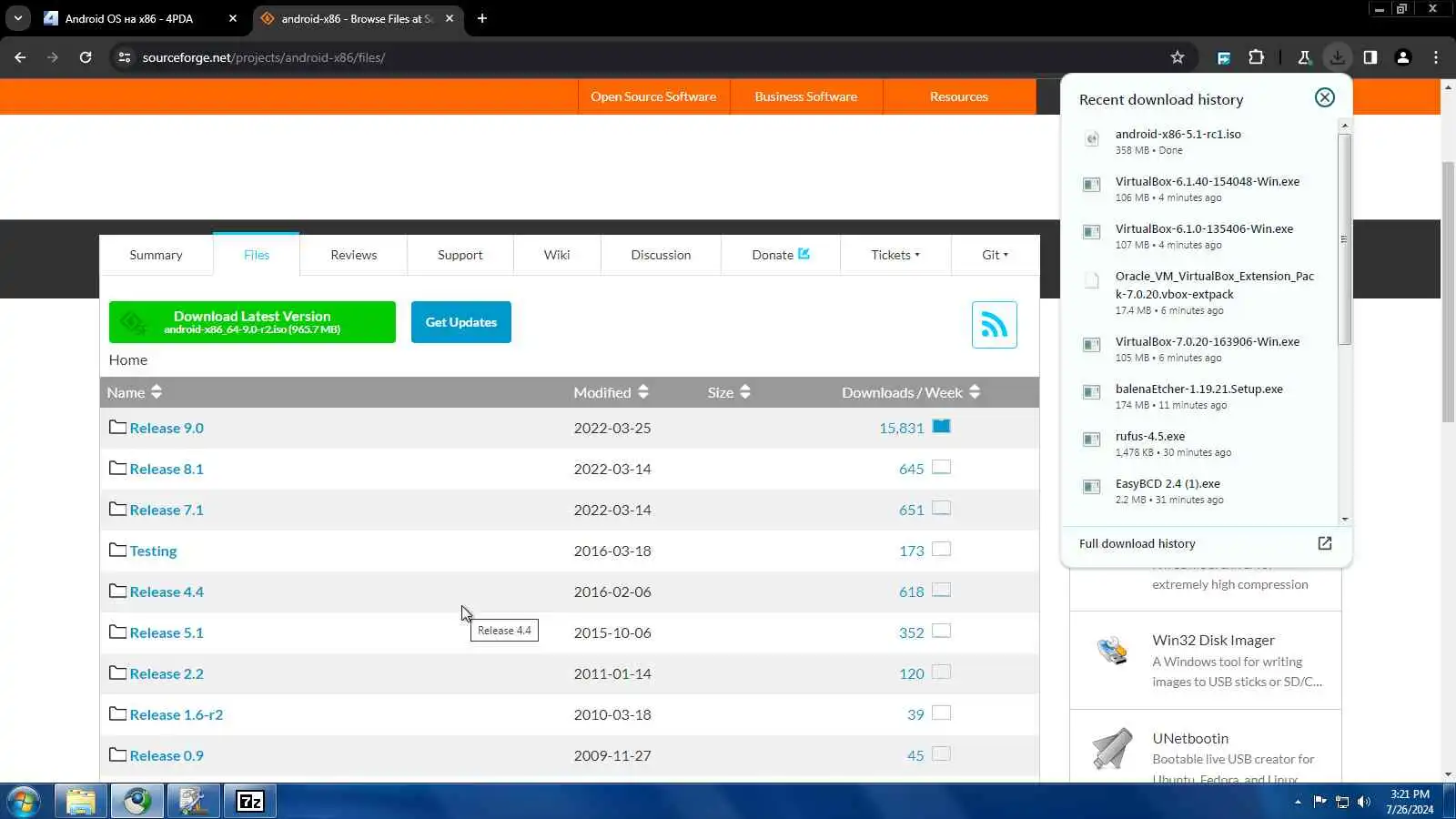Open the Release 4.4 folder link
Viewport: 1456px width, 819px height.
(x=167, y=591)
